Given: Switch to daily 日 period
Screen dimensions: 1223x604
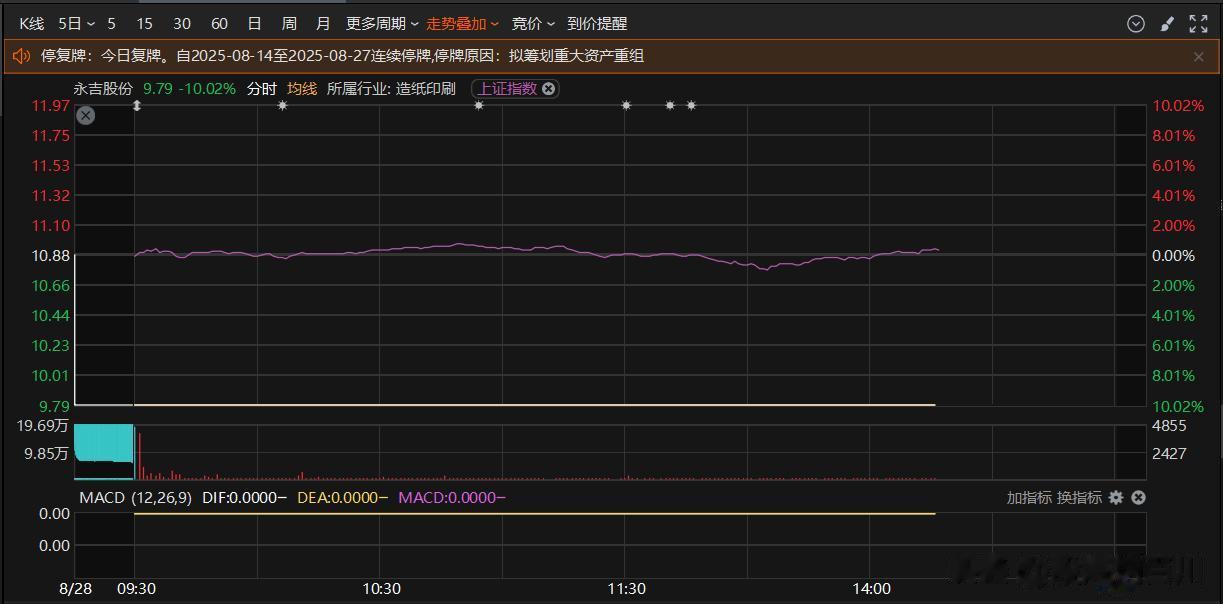Looking at the screenshot, I should point(254,24).
